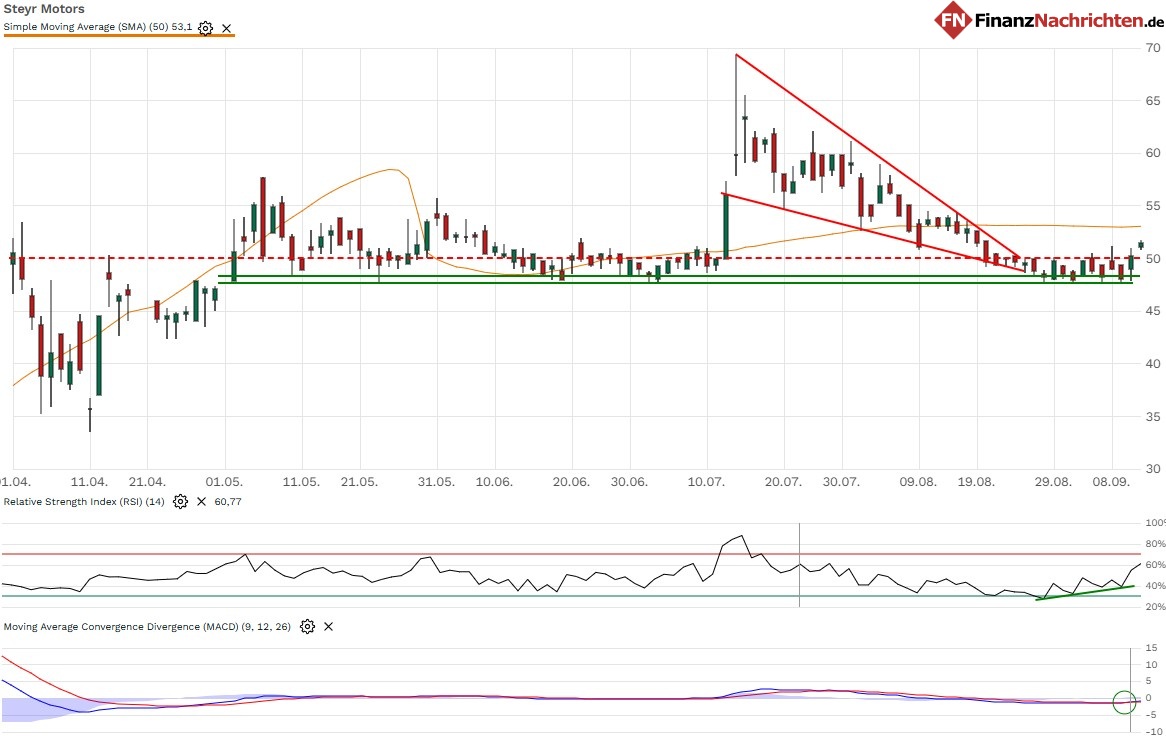Click the MACD axis label 15
This screenshot has height=737, width=1166.
(1151, 648)
